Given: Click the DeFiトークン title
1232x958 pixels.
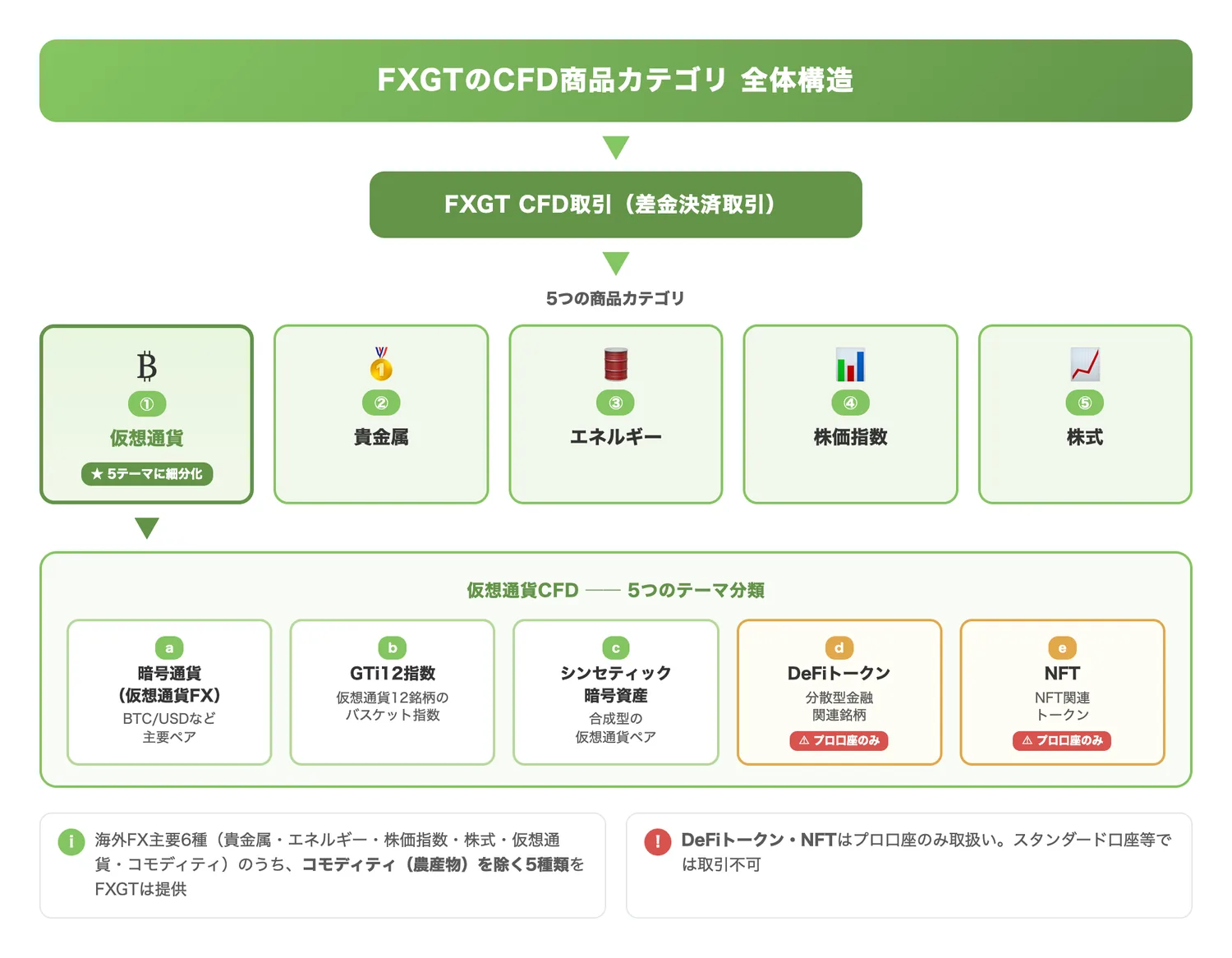Looking at the screenshot, I should (x=839, y=673).
